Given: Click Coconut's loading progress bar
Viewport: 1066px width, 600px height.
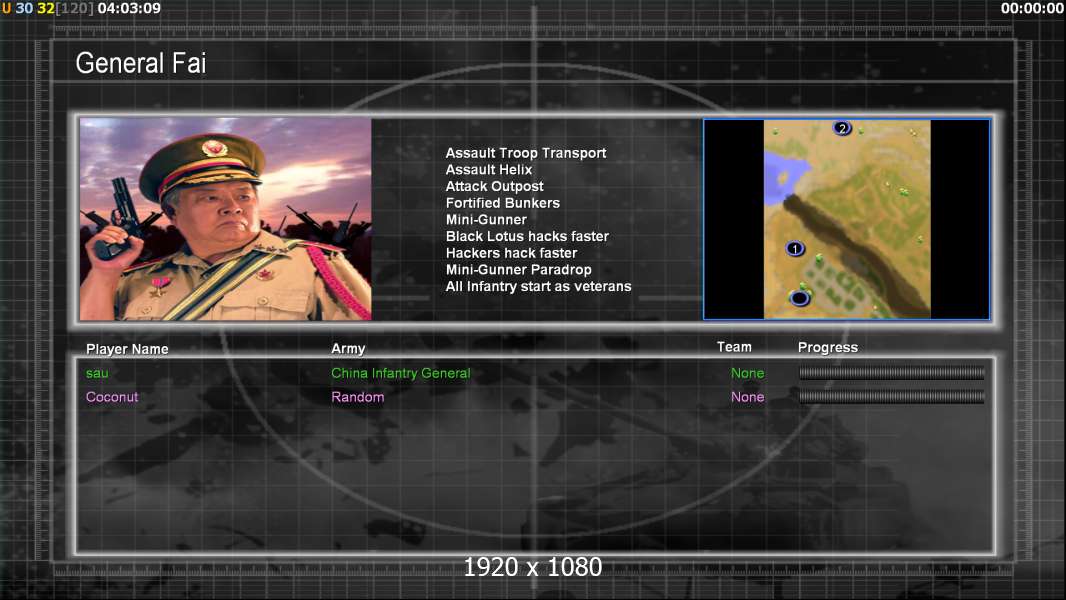Looking at the screenshot, I should pyautogui.click(x=891, y=396).
